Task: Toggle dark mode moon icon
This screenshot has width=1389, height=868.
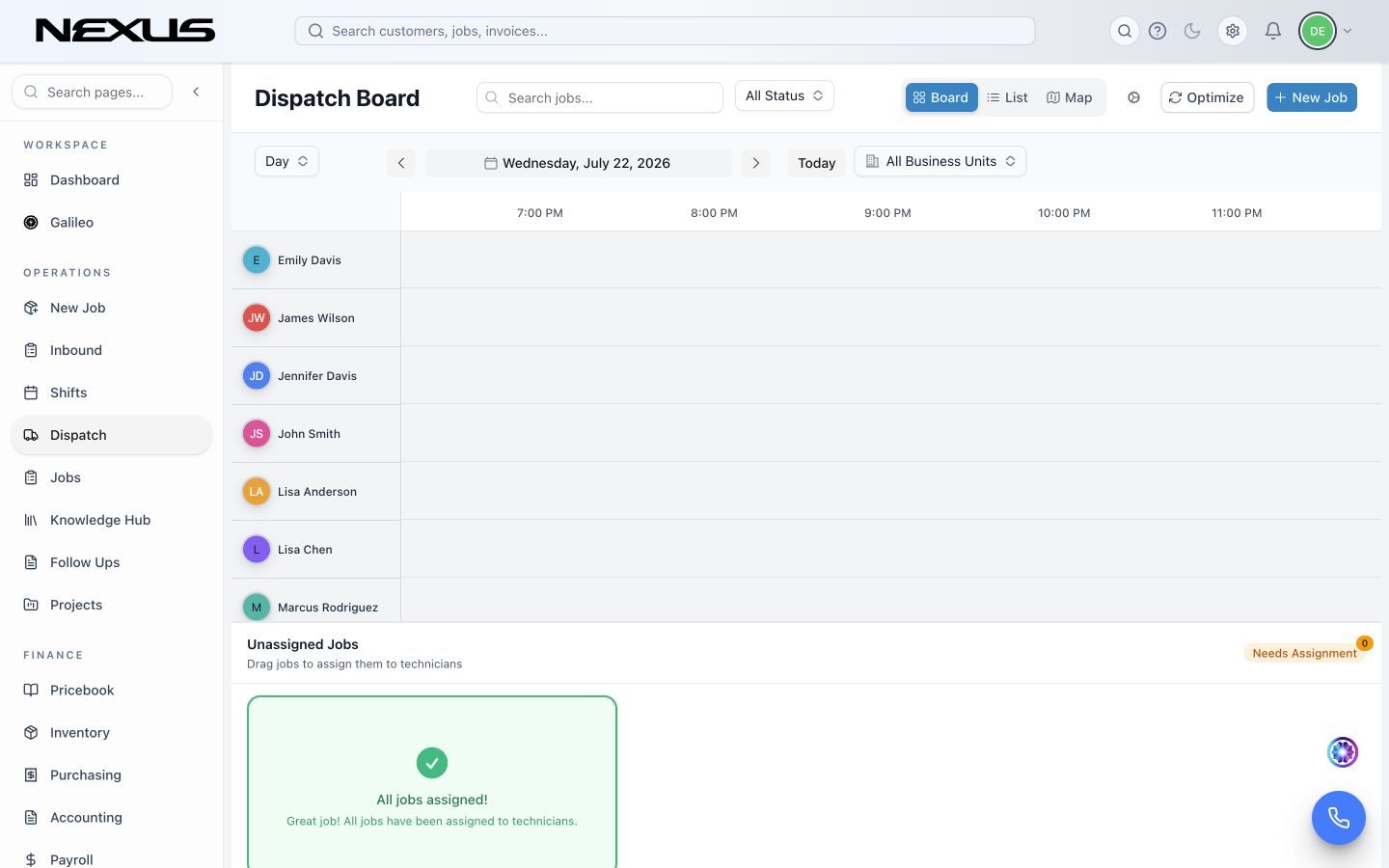Action: click(x=1192, y=31)
